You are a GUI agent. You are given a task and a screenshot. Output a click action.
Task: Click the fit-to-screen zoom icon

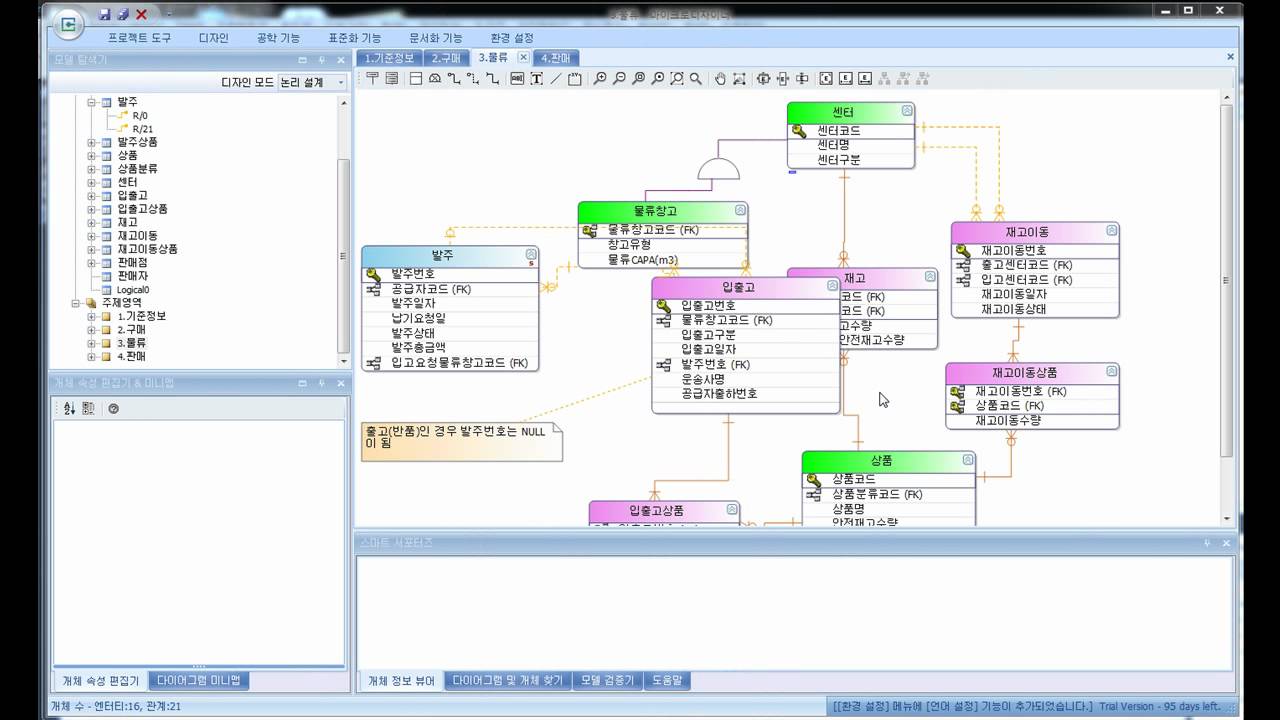pos(677,78)
